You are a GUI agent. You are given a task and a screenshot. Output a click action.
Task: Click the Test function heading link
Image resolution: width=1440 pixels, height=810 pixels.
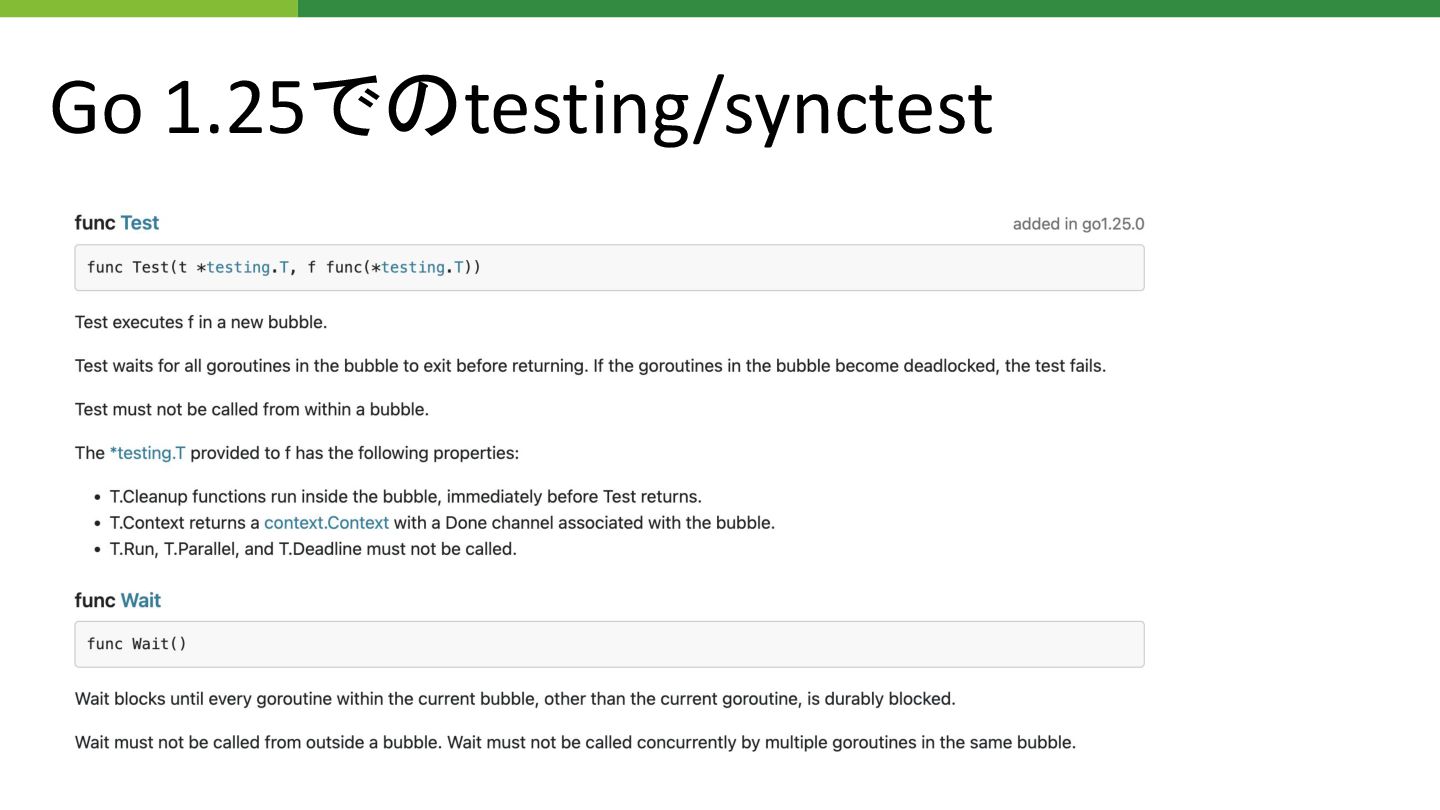[140, 223]
